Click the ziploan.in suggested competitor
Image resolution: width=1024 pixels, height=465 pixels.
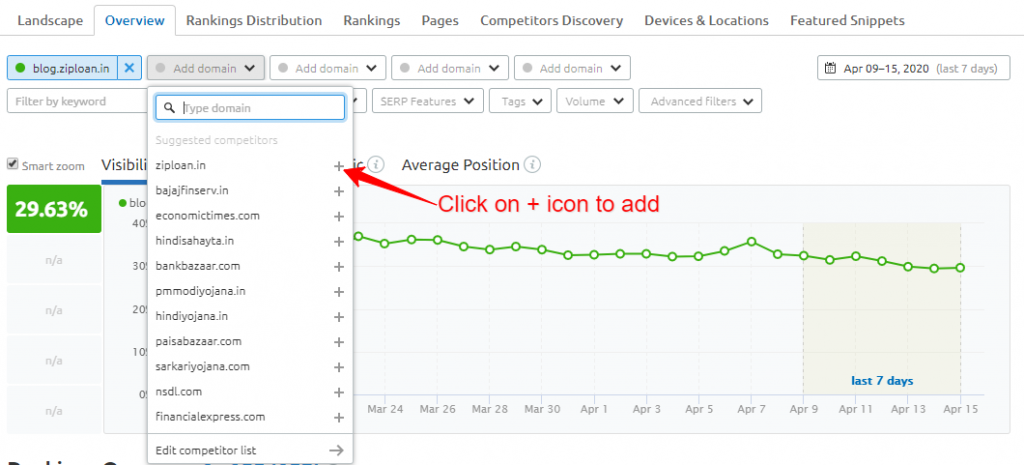coord(181,166)
